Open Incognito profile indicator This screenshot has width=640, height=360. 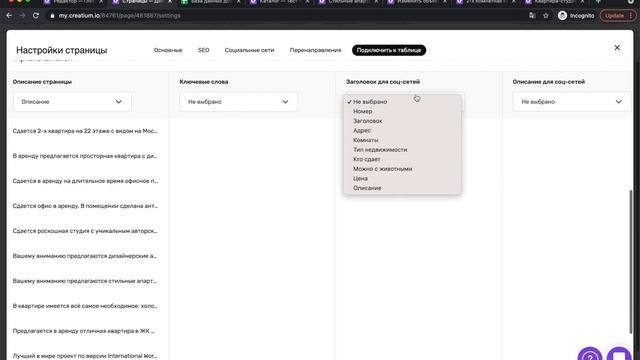coord(576,16)
